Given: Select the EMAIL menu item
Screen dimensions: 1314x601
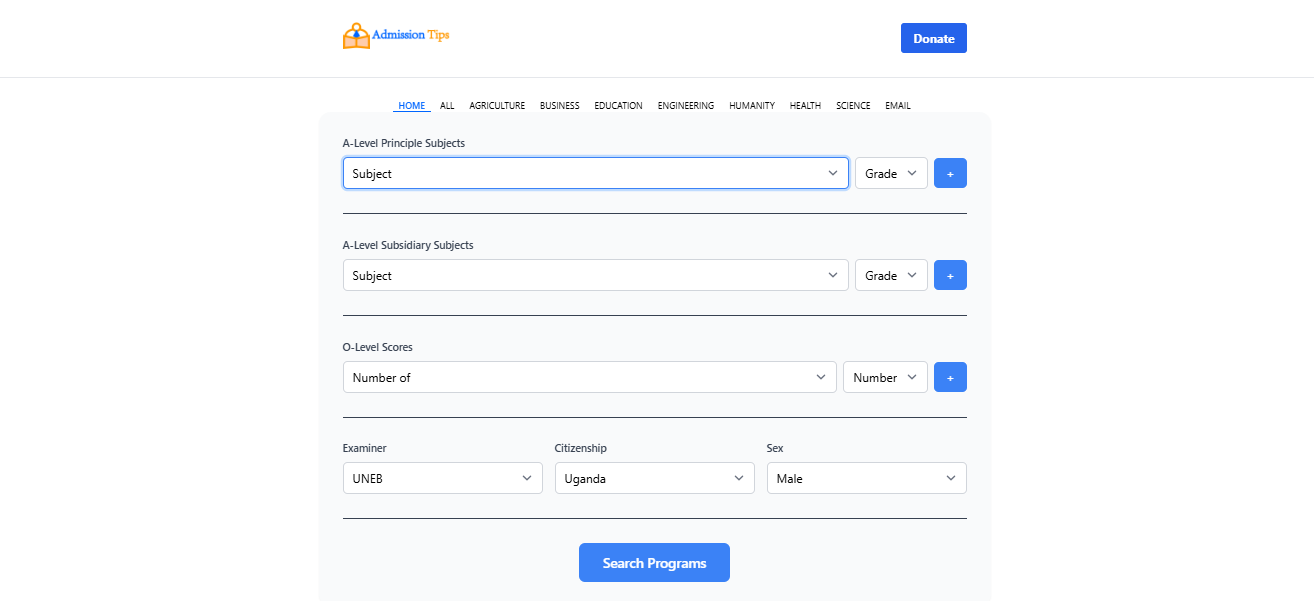Looking at the screenshot, I should tap(898, 106).
